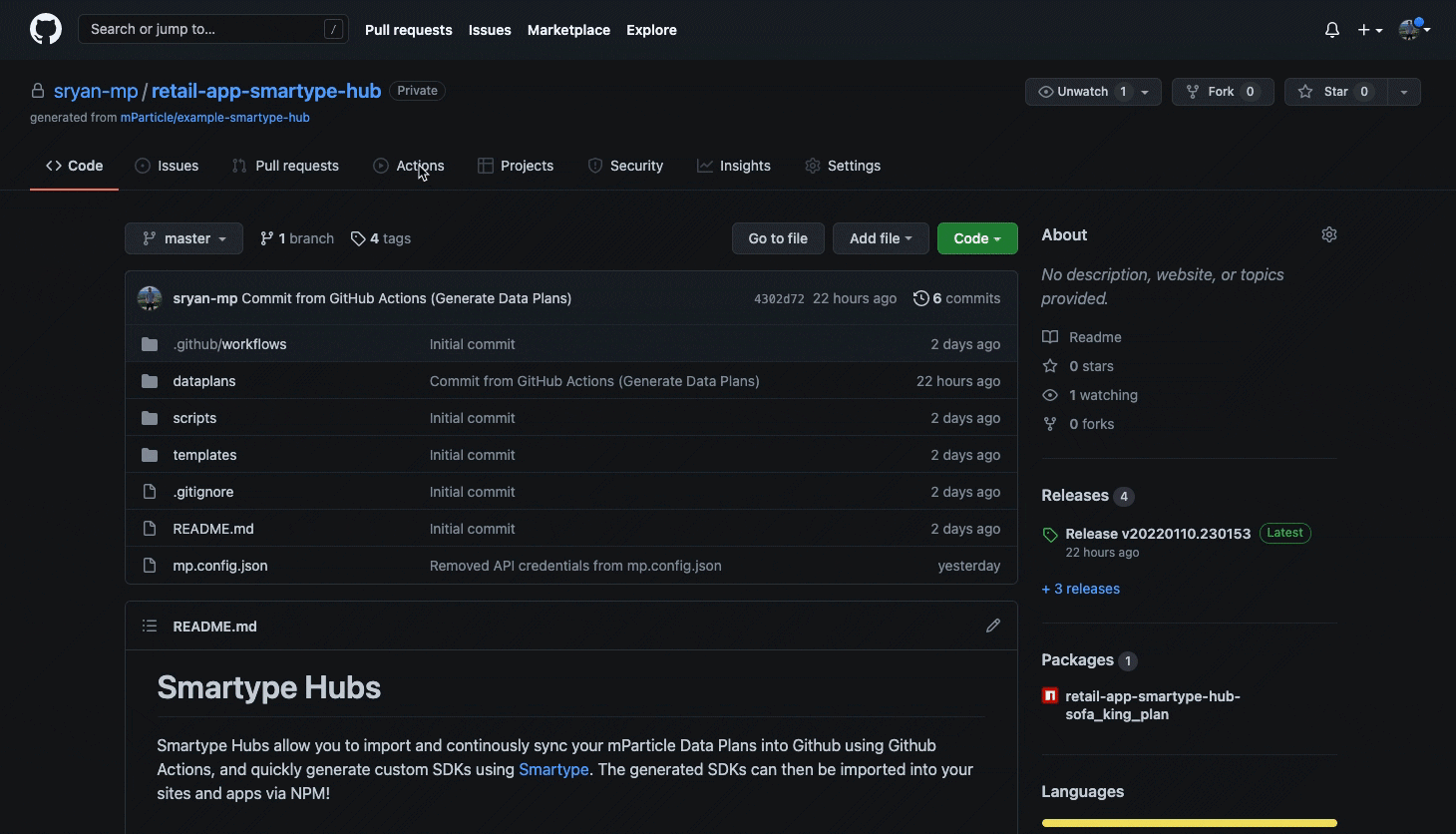The image size is (1456, 834).
Task: Open the templates folder
Action: pyautogui.click(x=204, y=455)
